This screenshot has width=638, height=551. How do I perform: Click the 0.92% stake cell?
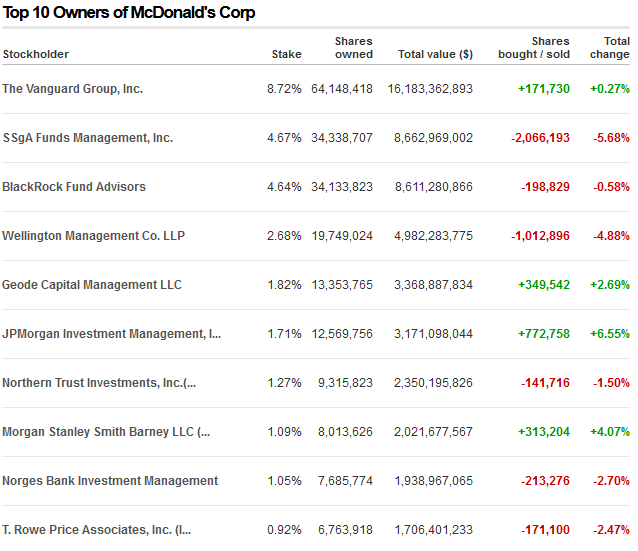coord(284,530)
